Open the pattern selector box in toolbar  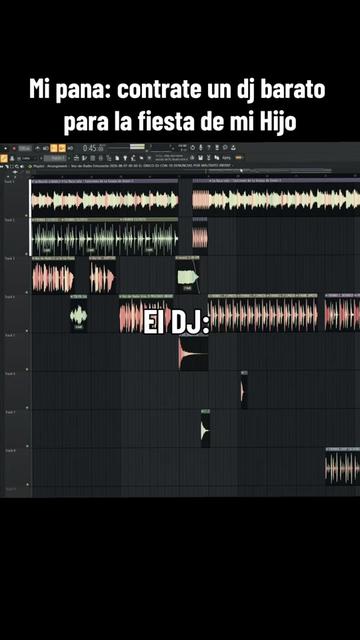click(x=55, y=158)
